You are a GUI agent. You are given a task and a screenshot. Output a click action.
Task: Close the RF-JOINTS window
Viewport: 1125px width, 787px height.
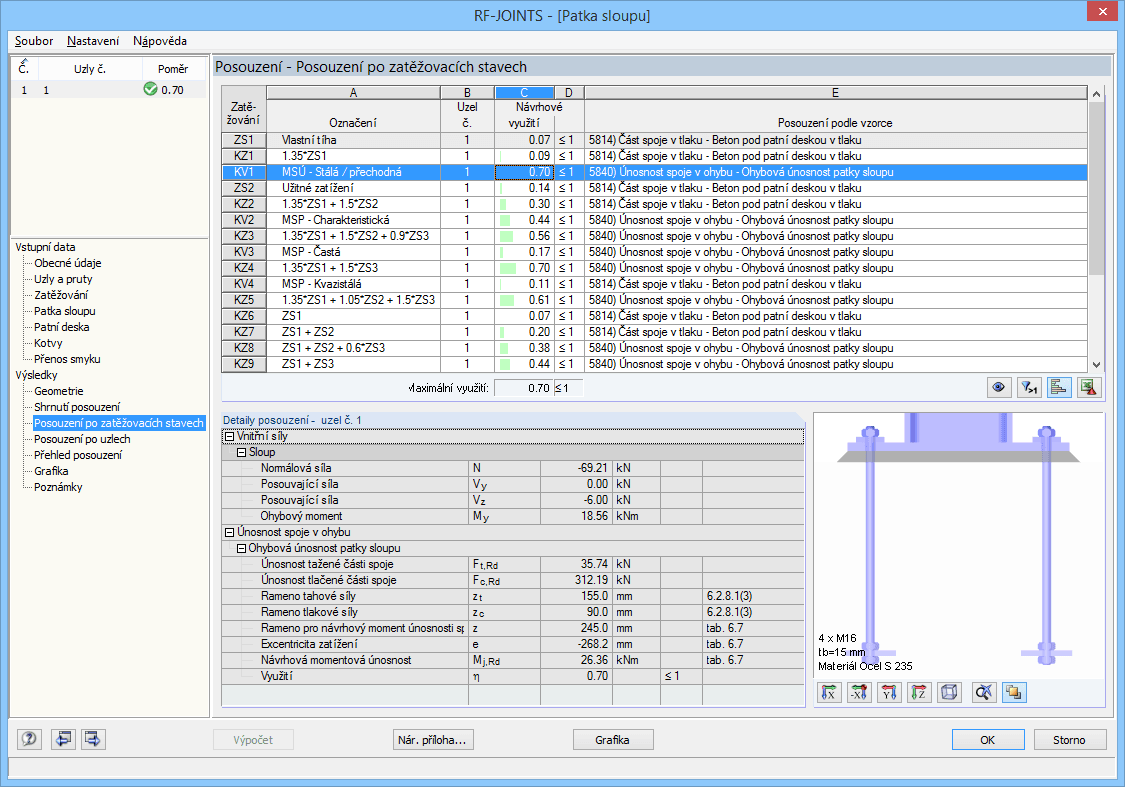(x=1101, y=12)
